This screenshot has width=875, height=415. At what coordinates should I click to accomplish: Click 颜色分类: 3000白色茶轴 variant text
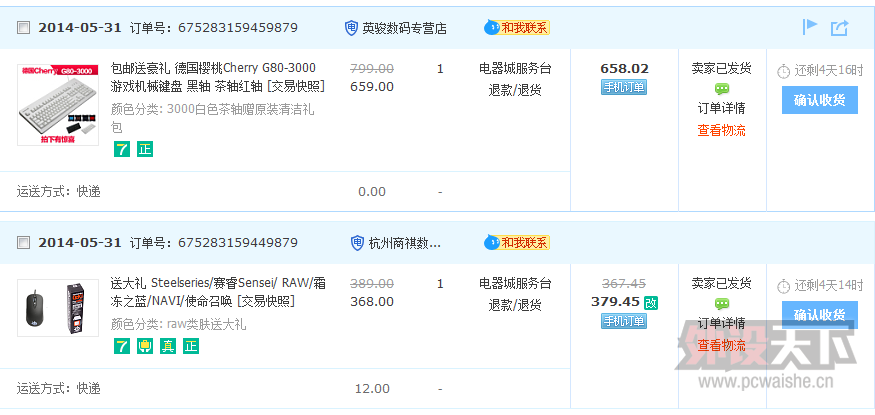tap(213, 118)
